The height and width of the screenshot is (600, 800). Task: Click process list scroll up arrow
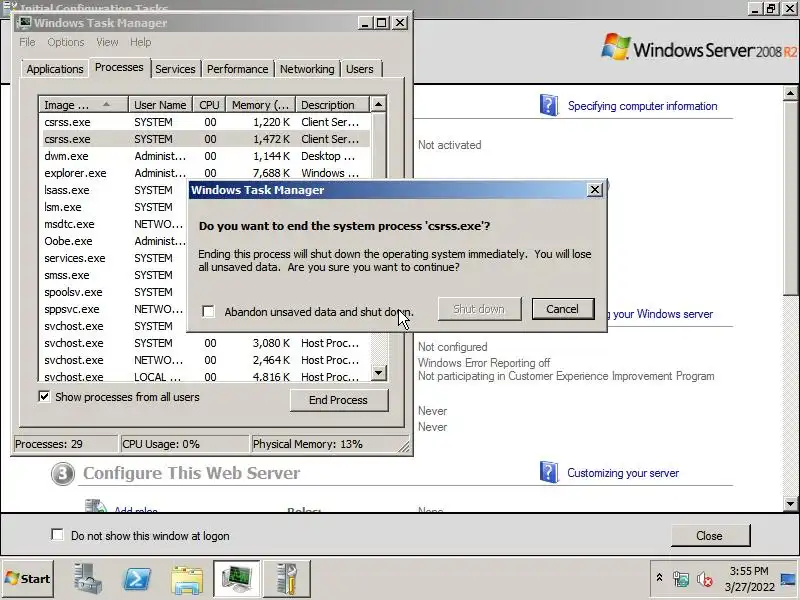point(378,104)
